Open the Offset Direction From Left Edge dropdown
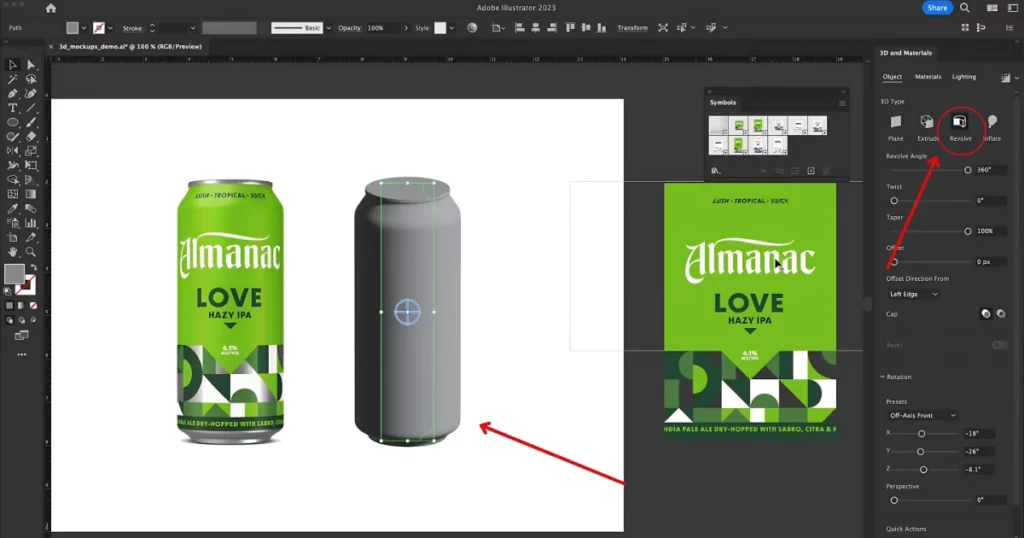 tap(914, 294)
